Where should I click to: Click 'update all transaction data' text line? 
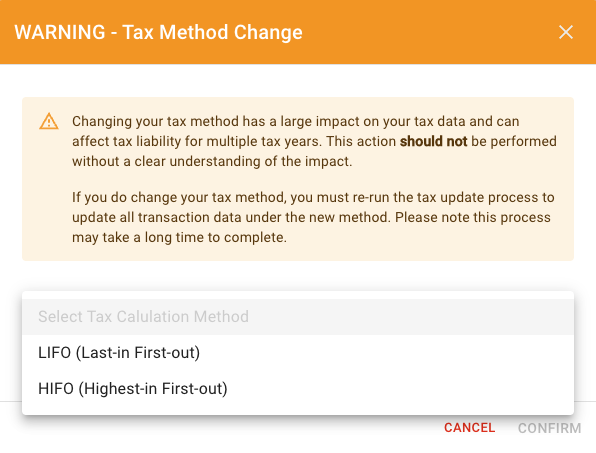point(311,217)
